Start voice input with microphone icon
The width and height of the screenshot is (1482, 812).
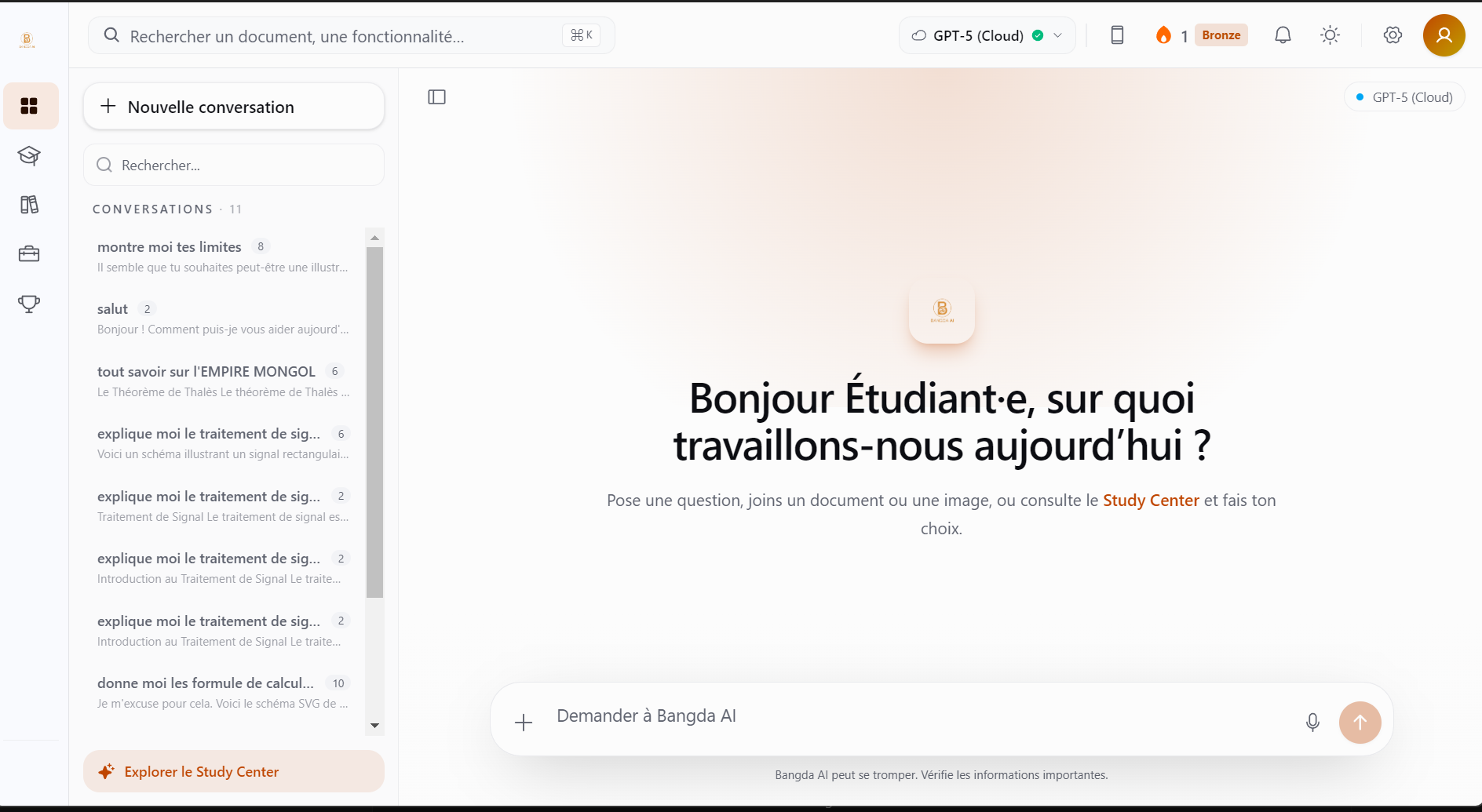coord(1312,723)
